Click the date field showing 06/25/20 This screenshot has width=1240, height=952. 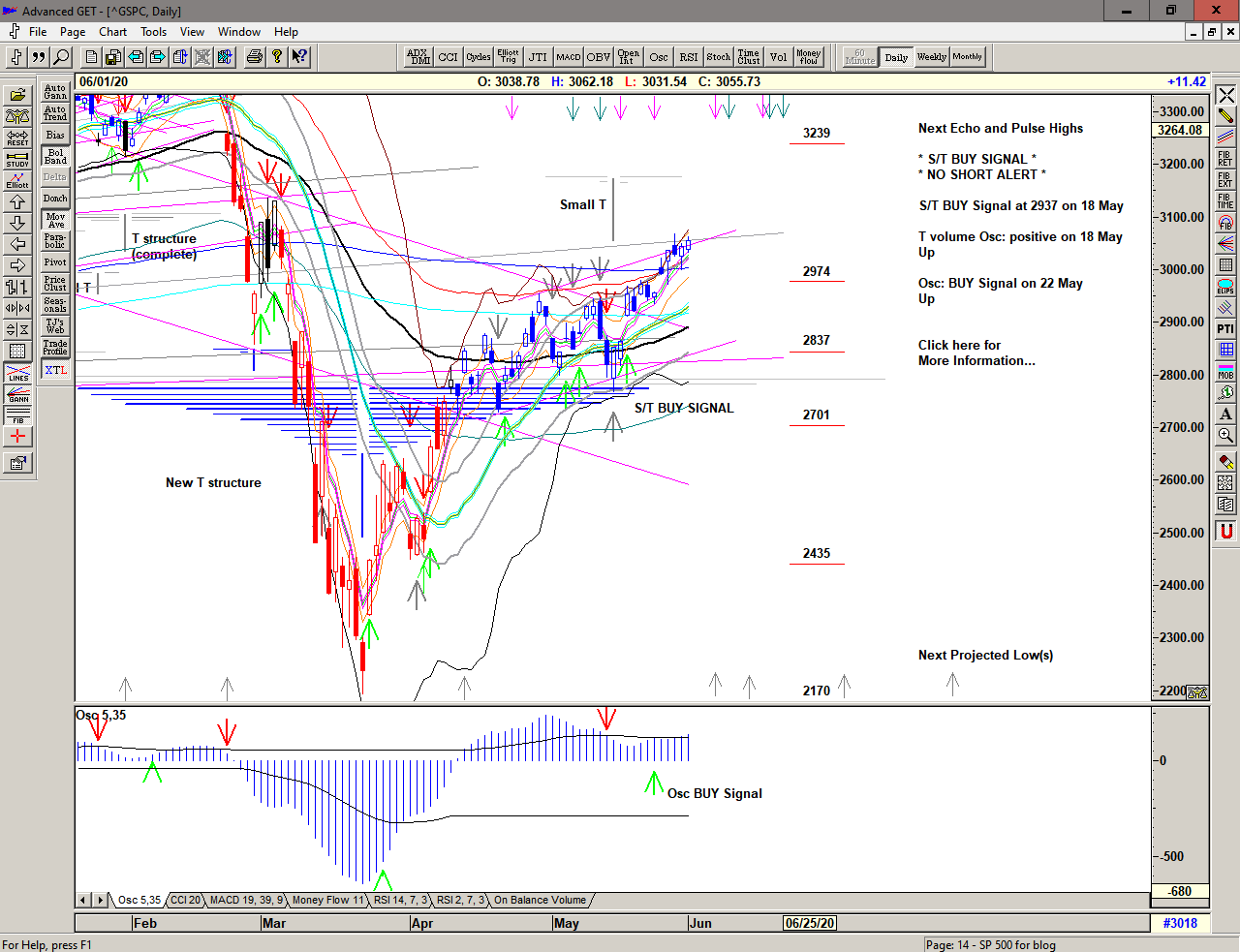point(809,923)
